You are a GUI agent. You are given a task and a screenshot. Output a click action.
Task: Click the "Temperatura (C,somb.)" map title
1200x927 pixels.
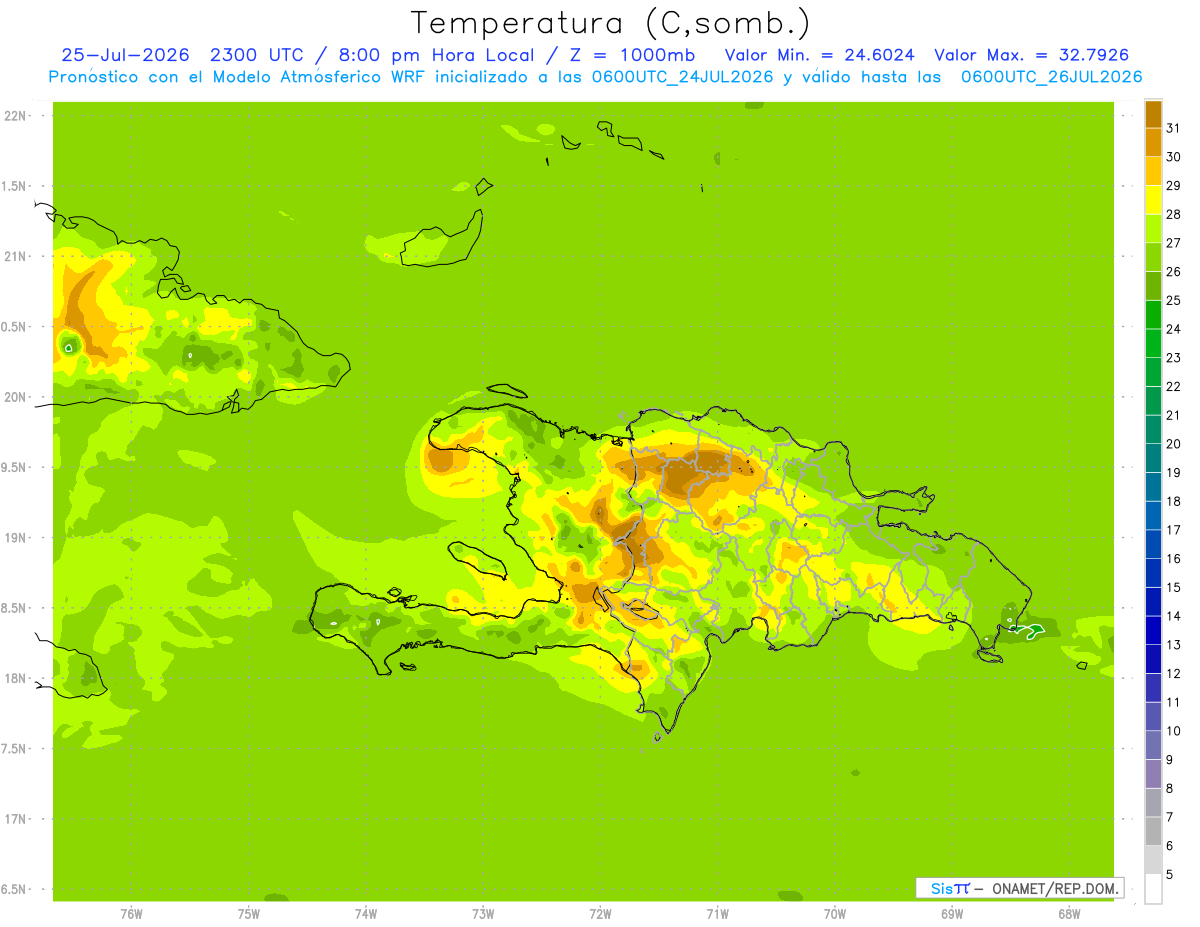pyautogui.click(x=610, y=24)
